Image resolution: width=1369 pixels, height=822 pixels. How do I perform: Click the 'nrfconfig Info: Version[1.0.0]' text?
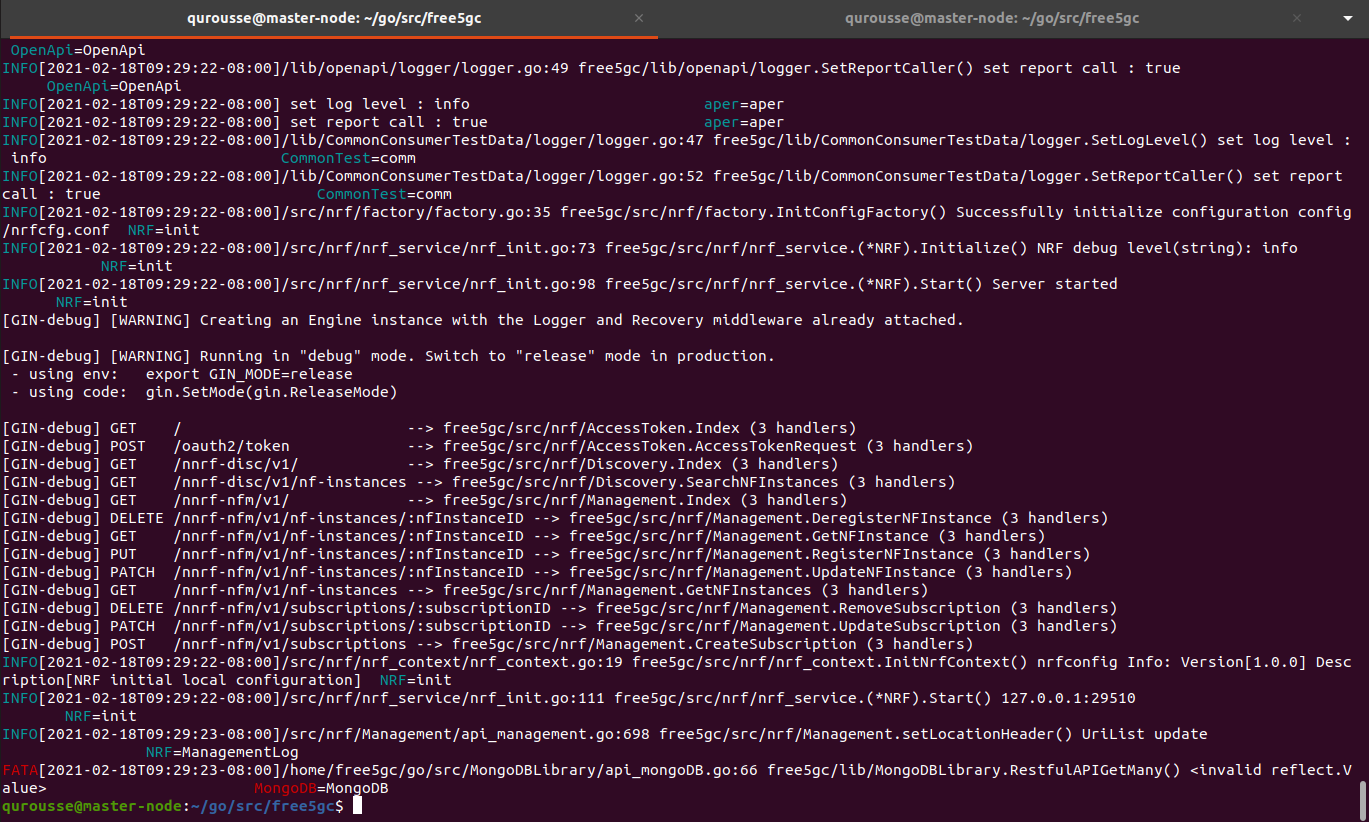click(1172, 662)
